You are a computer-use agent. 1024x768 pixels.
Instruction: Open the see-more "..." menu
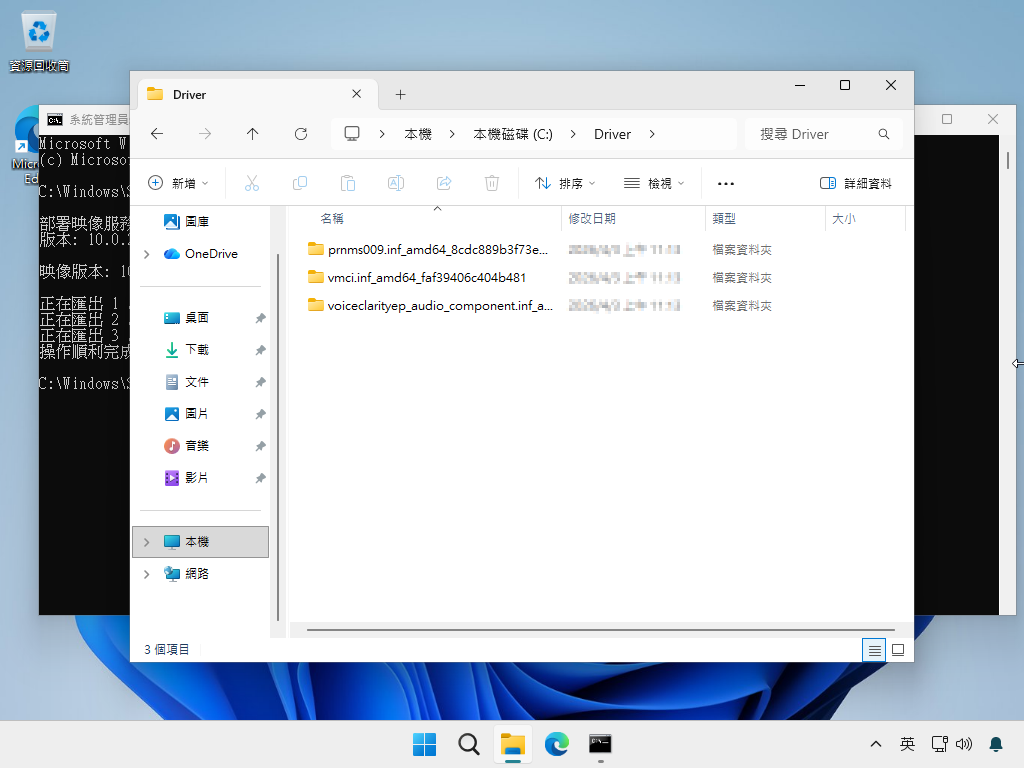[x=726, y=183]
